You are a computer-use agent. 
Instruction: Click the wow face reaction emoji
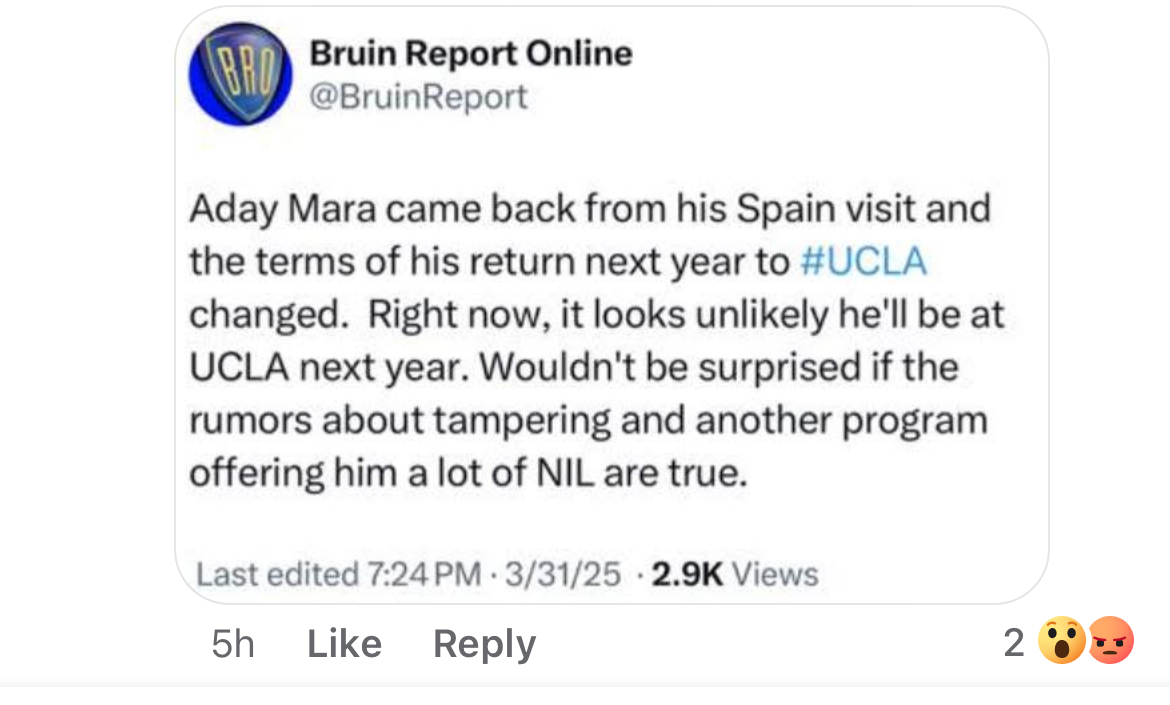1060,642
